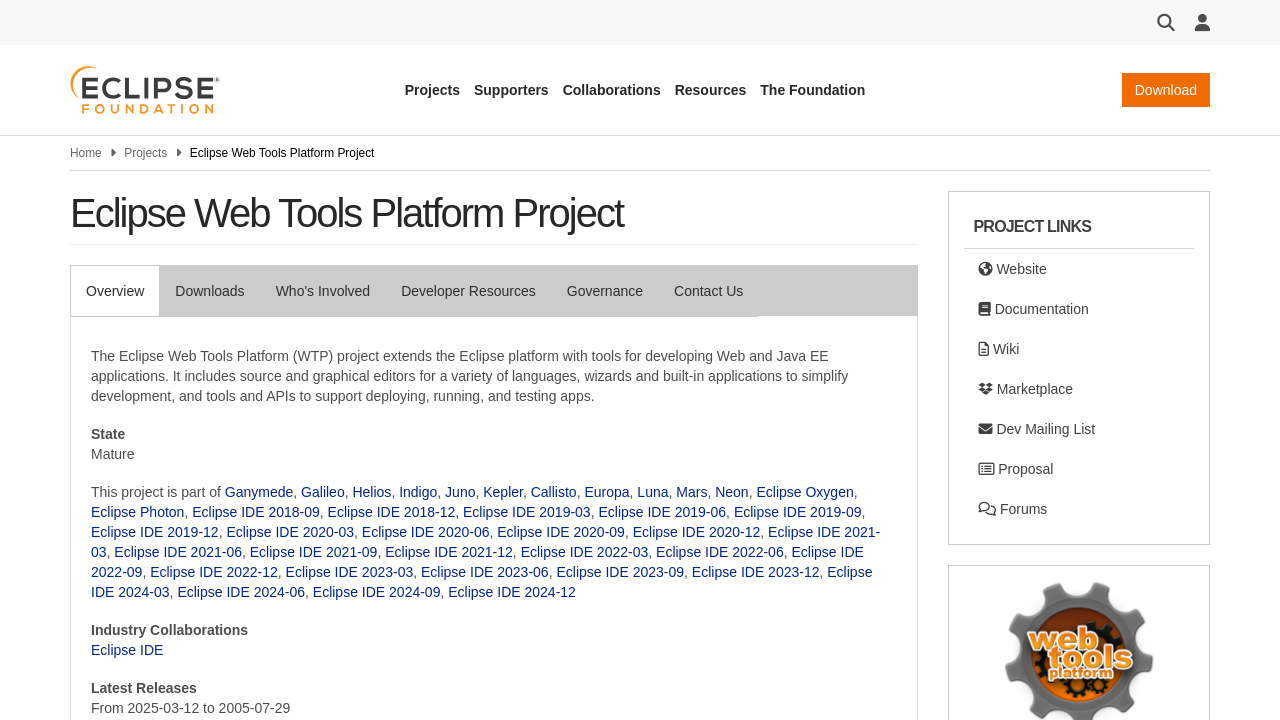Open the Eclipse IDE 2020-09 link
Viewport: 1280px width, 720px height.
561,532
